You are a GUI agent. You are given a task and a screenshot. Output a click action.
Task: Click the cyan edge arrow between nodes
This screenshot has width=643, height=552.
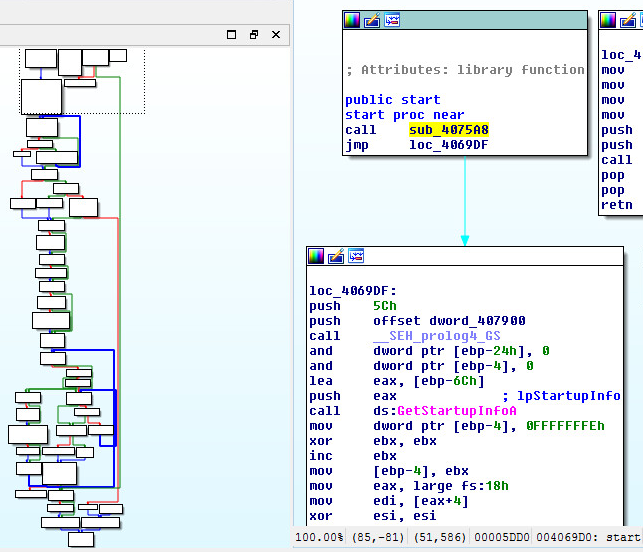coord(464,200)
